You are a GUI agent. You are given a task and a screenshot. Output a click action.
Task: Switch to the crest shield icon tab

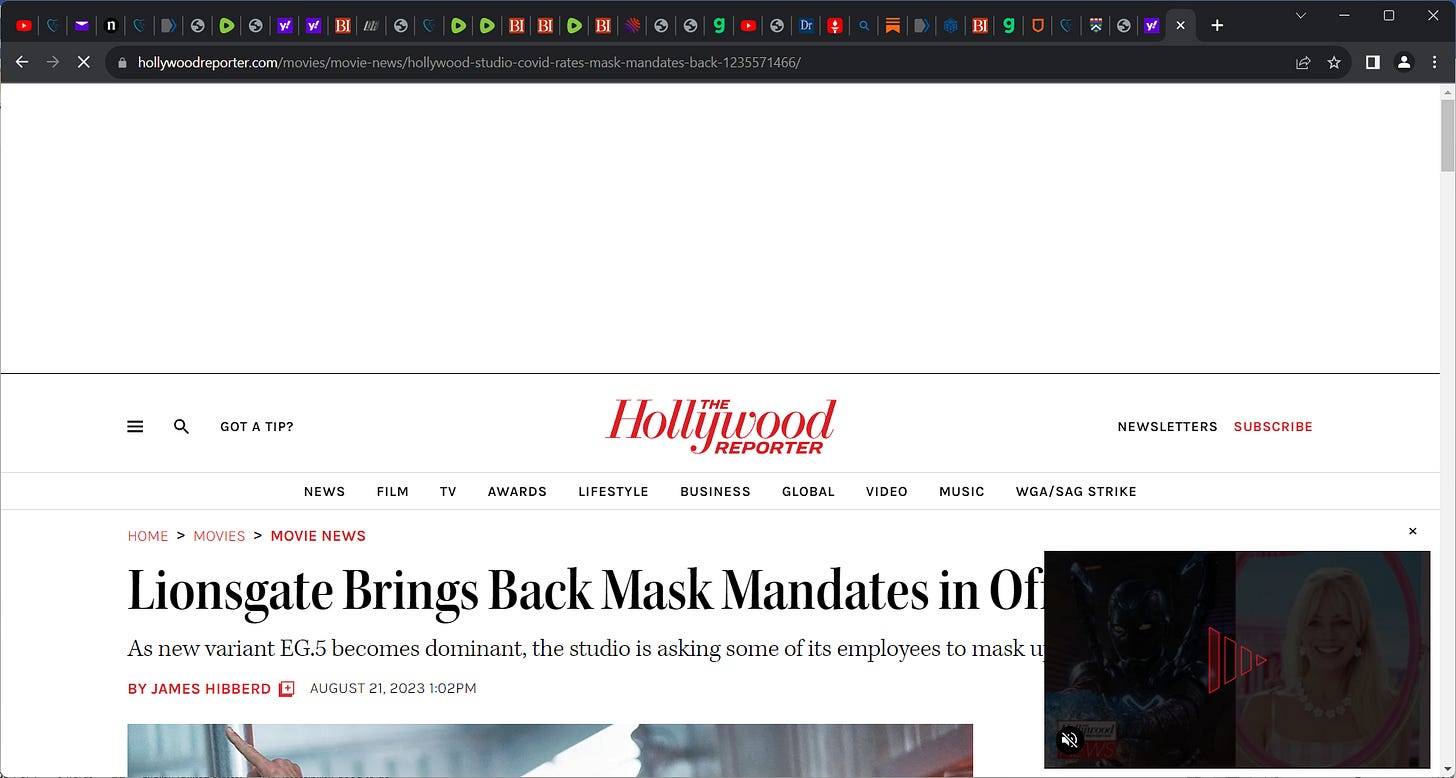tap(1096, 26)
